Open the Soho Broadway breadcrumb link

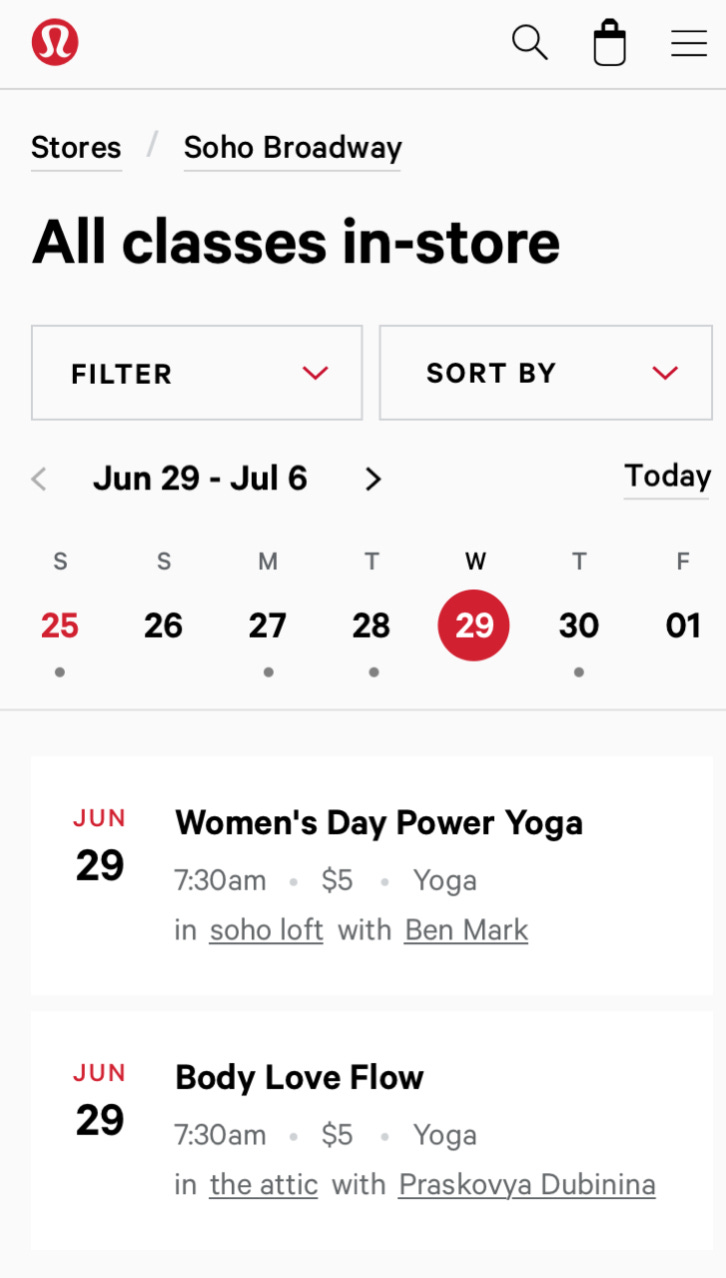pos(292,148)
